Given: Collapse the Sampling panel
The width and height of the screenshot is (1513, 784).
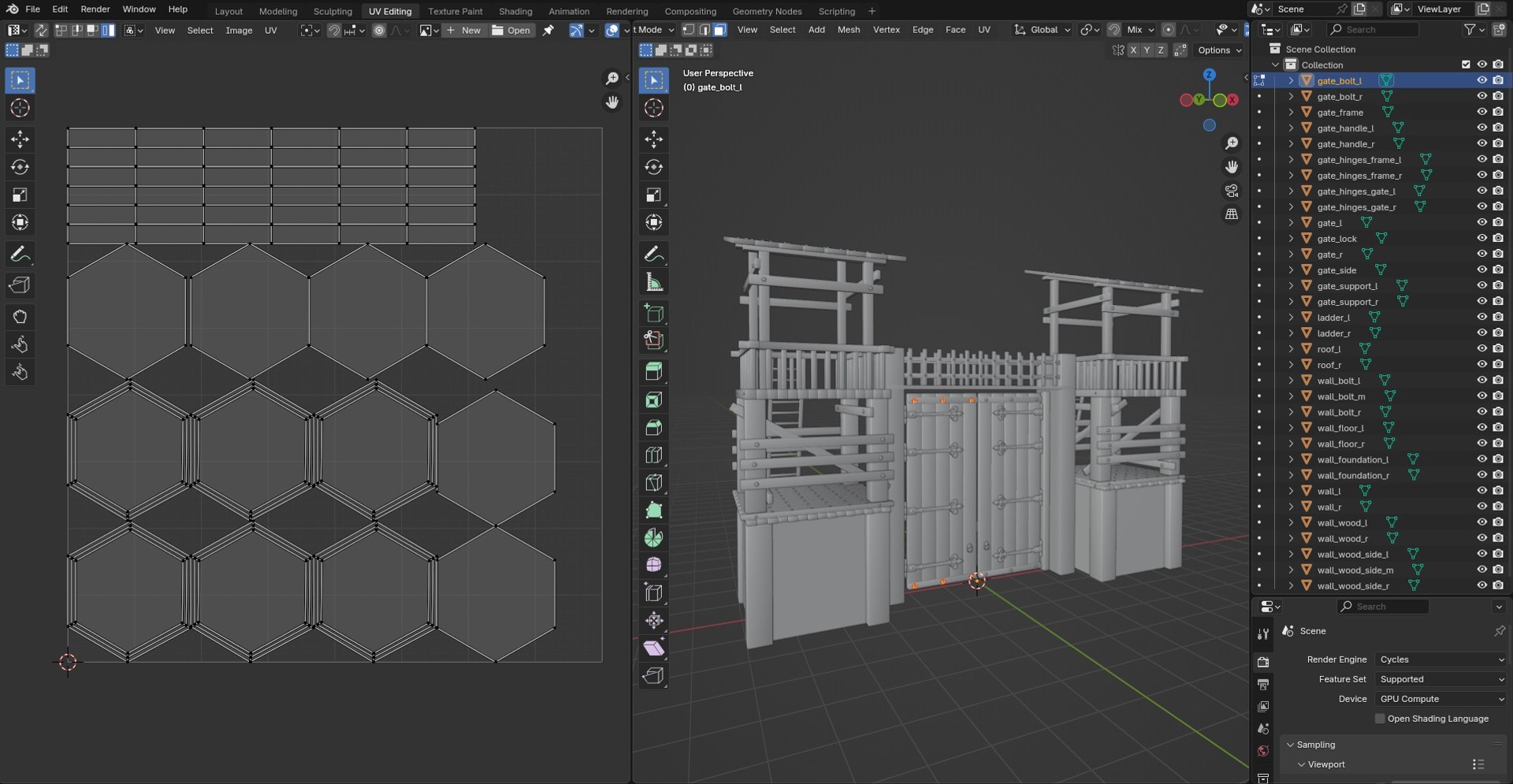Looking at the screenshot, I should pyautogui.click(x=1291, y=745).
